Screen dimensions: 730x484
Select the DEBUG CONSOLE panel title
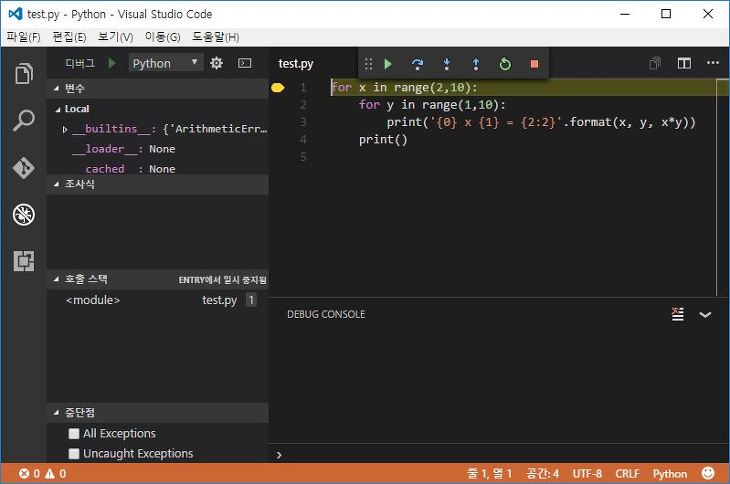pos(326,314)
